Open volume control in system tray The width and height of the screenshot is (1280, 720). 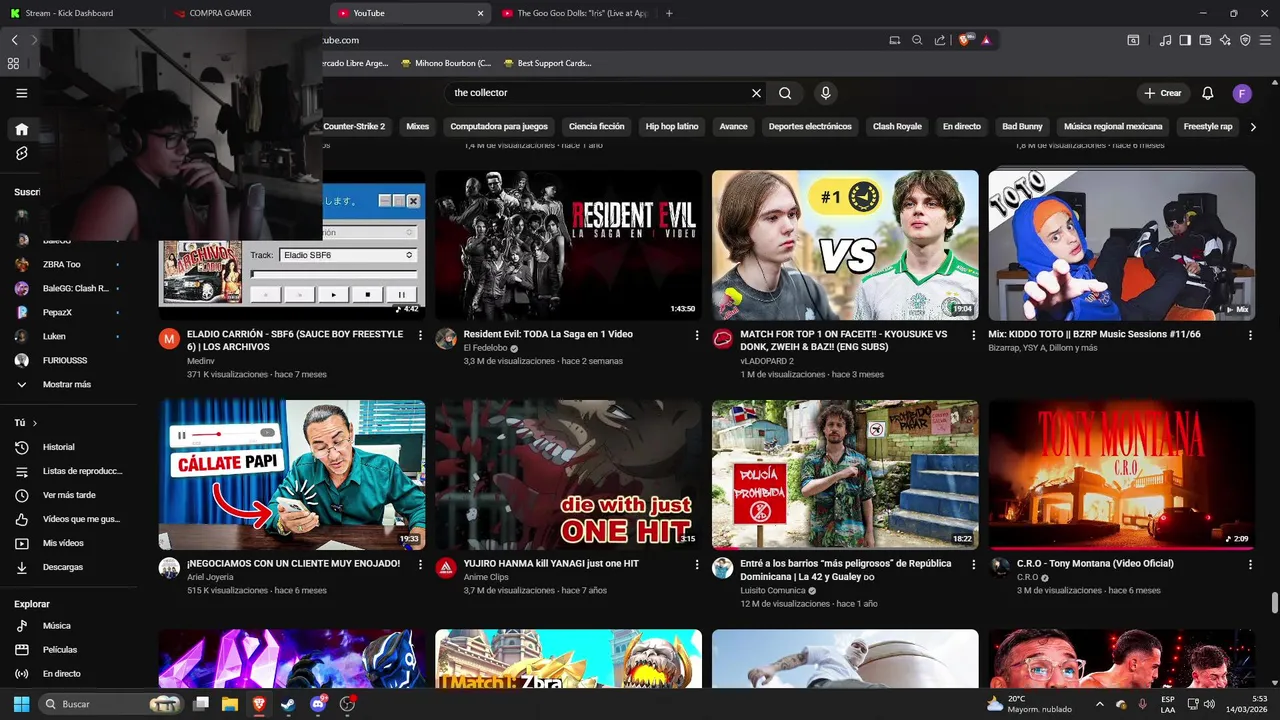click(1209, 704)
